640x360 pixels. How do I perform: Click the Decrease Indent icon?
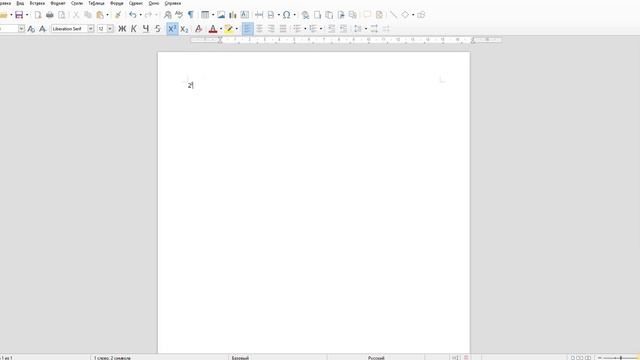tap(343, 29)
